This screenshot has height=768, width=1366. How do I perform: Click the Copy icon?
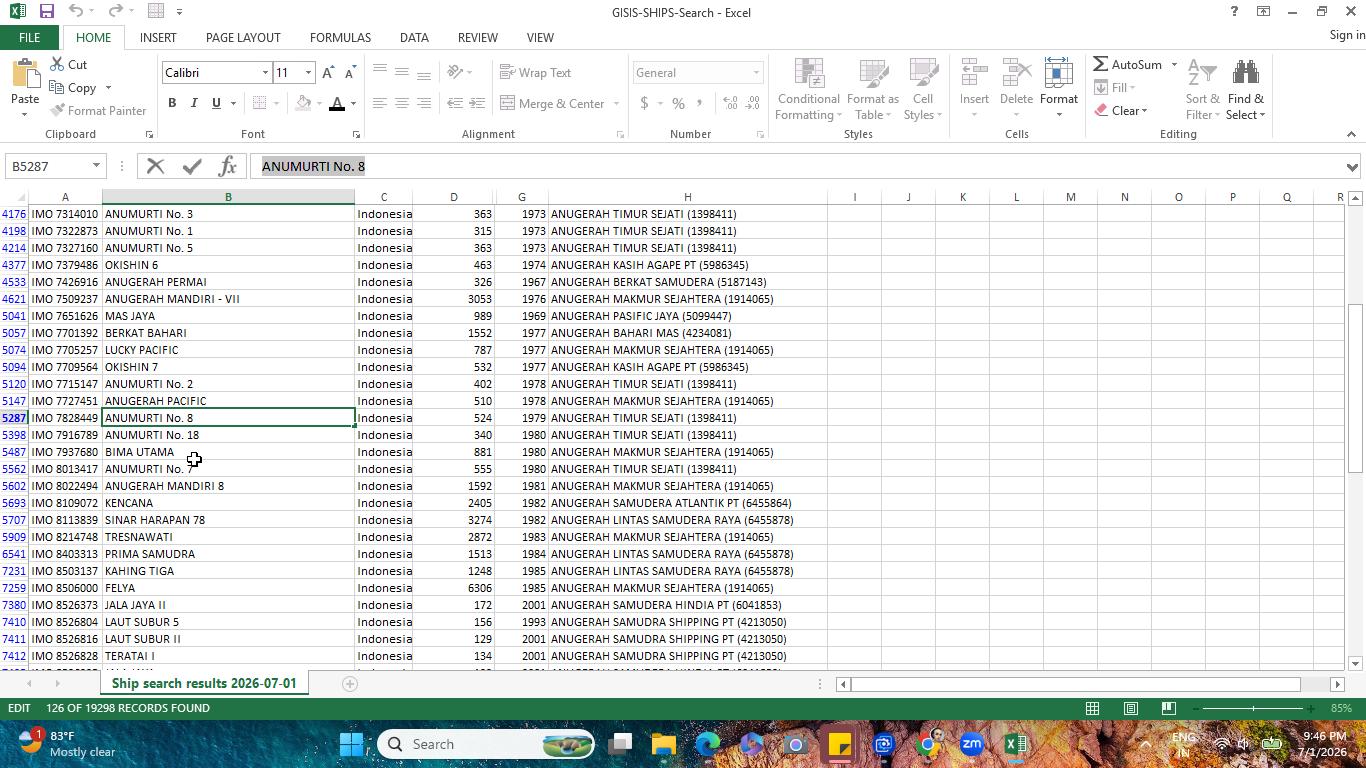tap(56, 88)
